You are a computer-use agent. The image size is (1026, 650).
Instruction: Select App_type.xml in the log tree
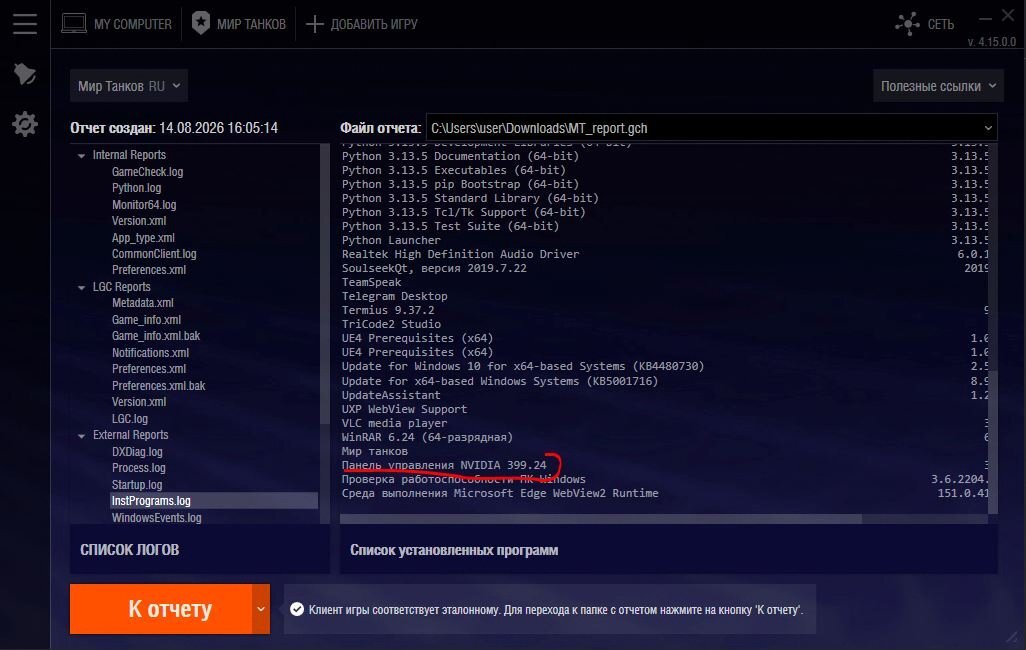(143, 238)
